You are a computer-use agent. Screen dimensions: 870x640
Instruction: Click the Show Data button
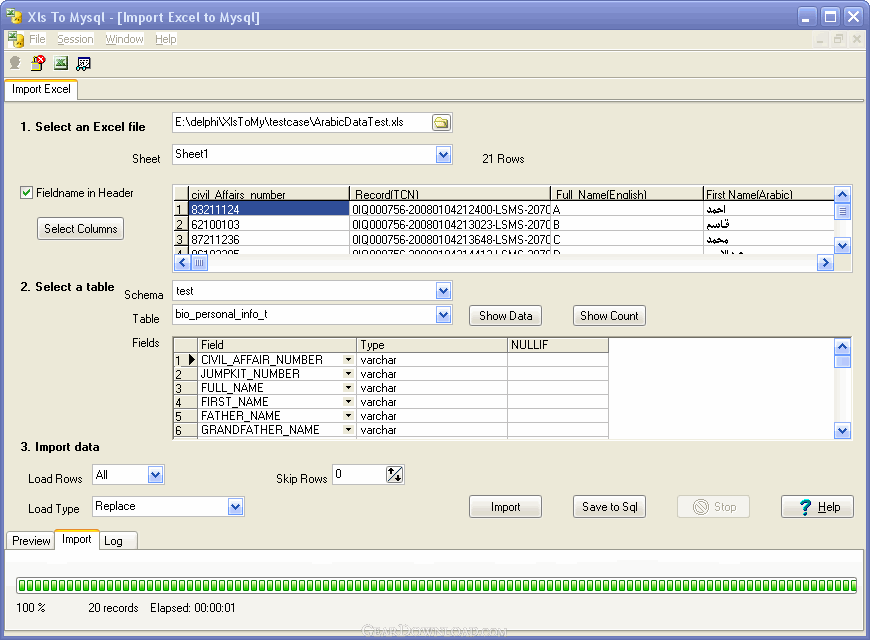pyautogui.click(x=505, y=316)
